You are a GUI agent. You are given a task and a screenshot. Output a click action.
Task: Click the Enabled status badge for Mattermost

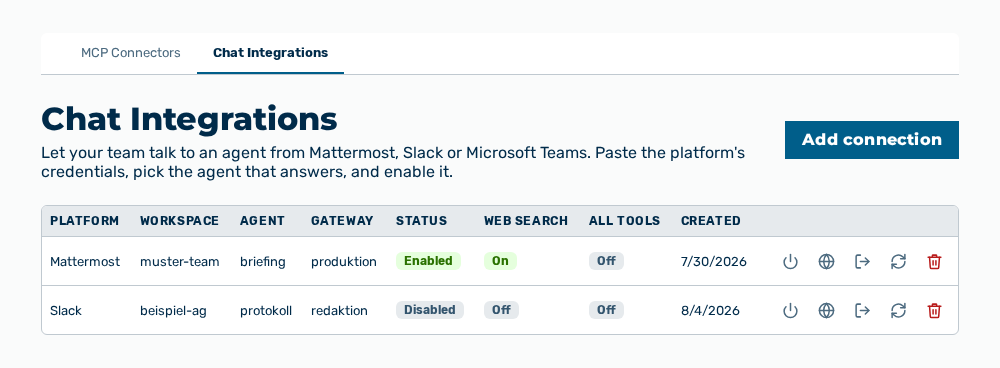pos(428,261)
